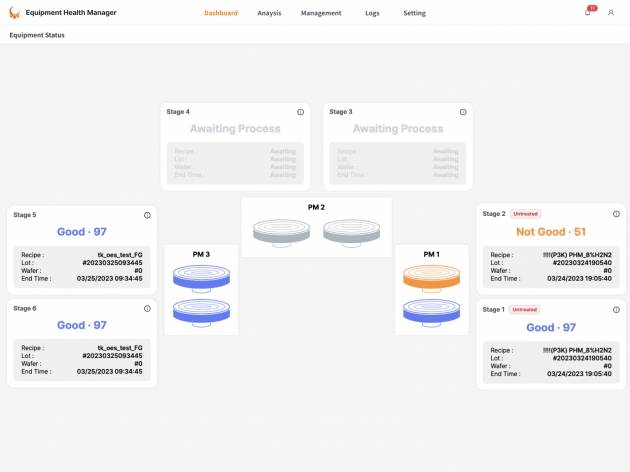Open info icon on Stage 4 card
630x472 pixels.
[301, 112]
